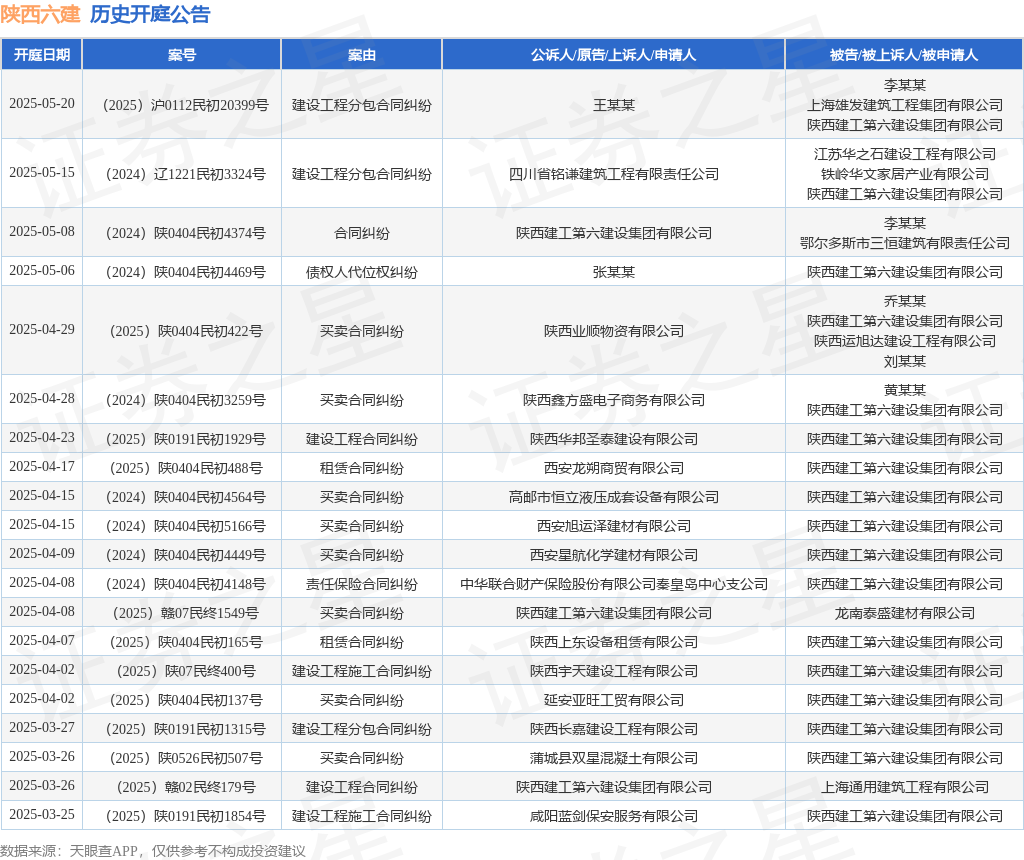
Task: Click plaintiff 陕西鑫方盛电子商务有限公司
Action: 614,400
